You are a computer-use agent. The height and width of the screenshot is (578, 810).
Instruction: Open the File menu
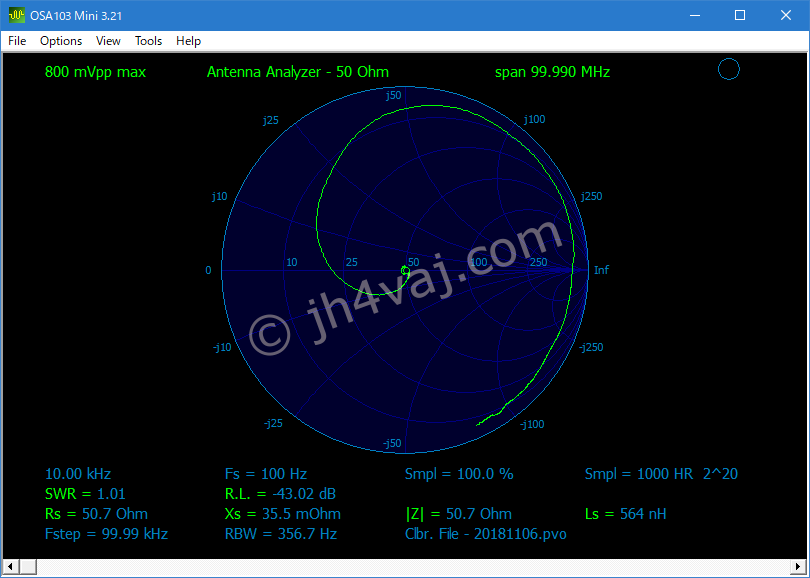click(x=17, y=41)
